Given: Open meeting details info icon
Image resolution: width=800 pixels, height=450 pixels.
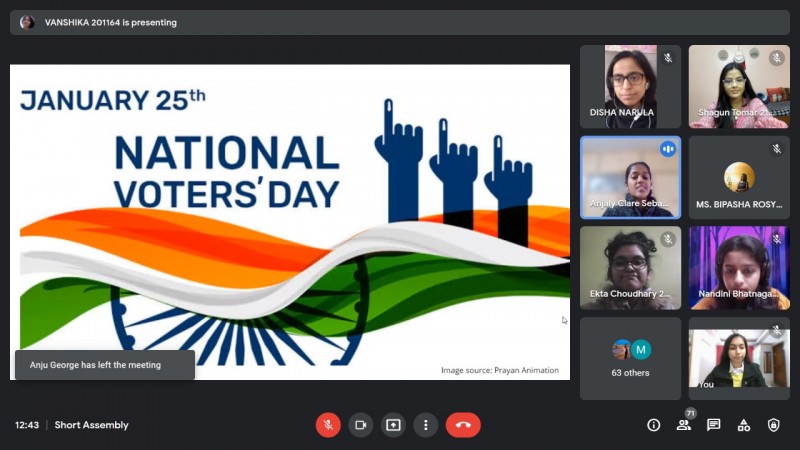Looking at the screenshot, I should 654,425.
